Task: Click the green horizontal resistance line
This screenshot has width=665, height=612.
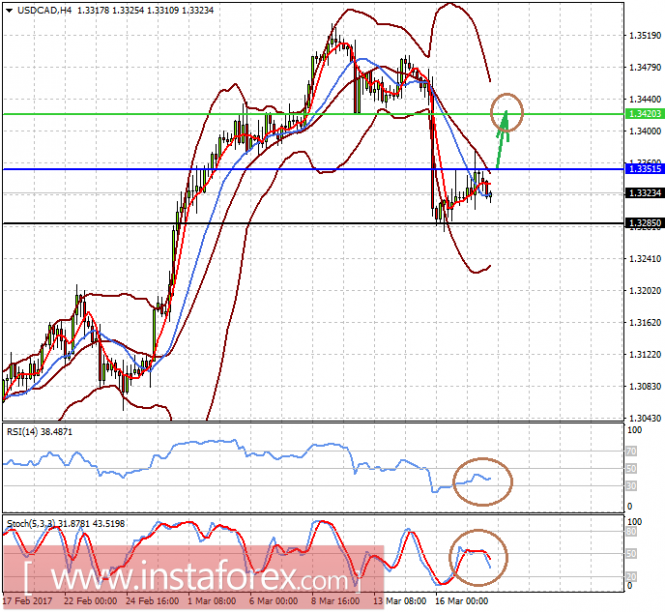Action: point(313,114)
